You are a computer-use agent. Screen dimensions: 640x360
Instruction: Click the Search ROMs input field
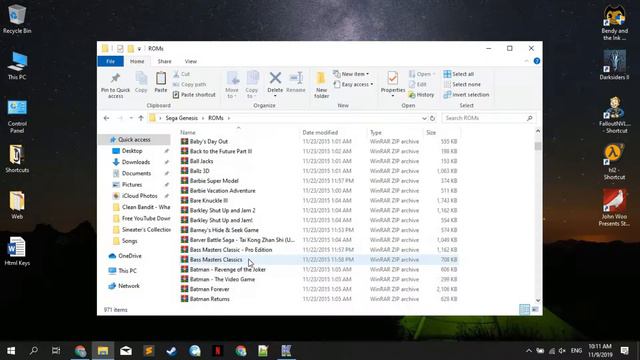[x=489, y=118]
